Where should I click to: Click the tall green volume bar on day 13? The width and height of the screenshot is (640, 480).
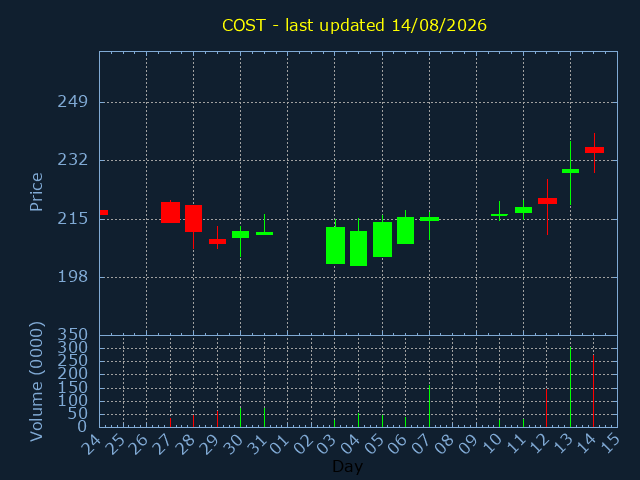570,387
